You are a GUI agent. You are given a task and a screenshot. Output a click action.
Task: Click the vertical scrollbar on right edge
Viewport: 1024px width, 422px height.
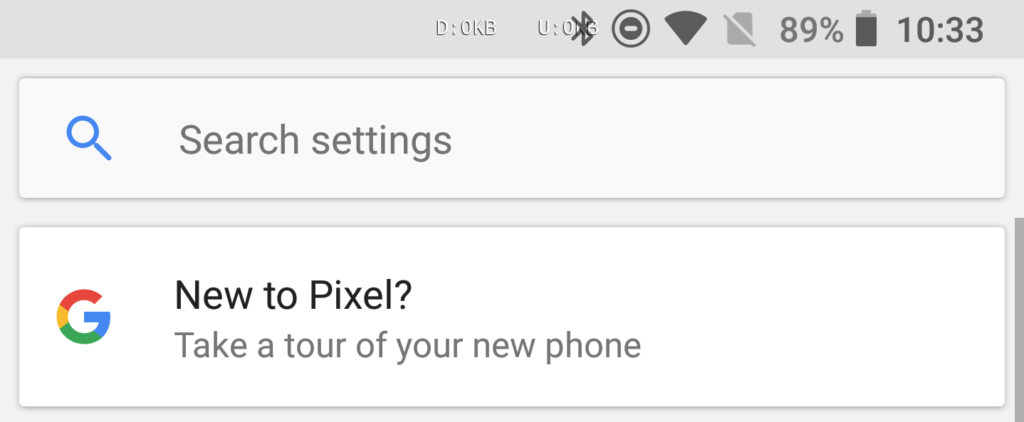(x=1019, y=320)
